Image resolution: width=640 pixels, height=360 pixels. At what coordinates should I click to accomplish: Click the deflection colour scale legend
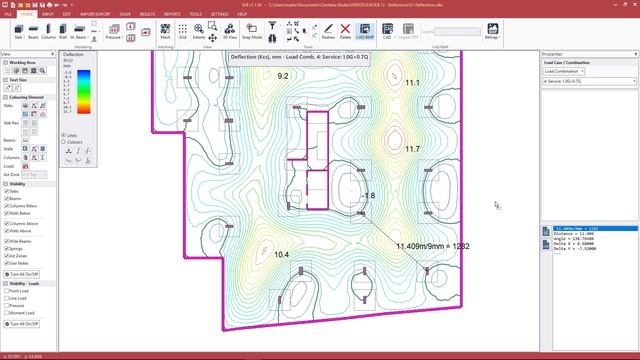pyautogui.click(x=84, y=92)
